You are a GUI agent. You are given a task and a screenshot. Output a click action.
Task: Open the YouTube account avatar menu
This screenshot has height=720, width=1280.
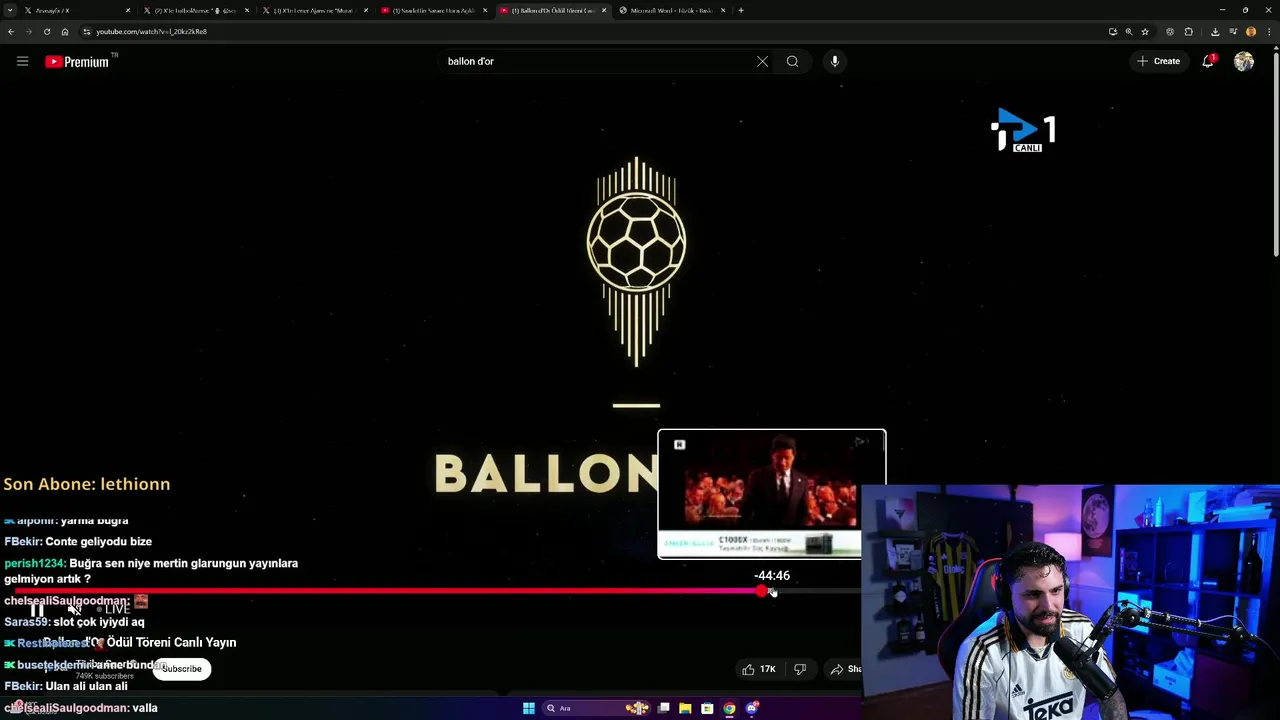tap(1244, 61)
